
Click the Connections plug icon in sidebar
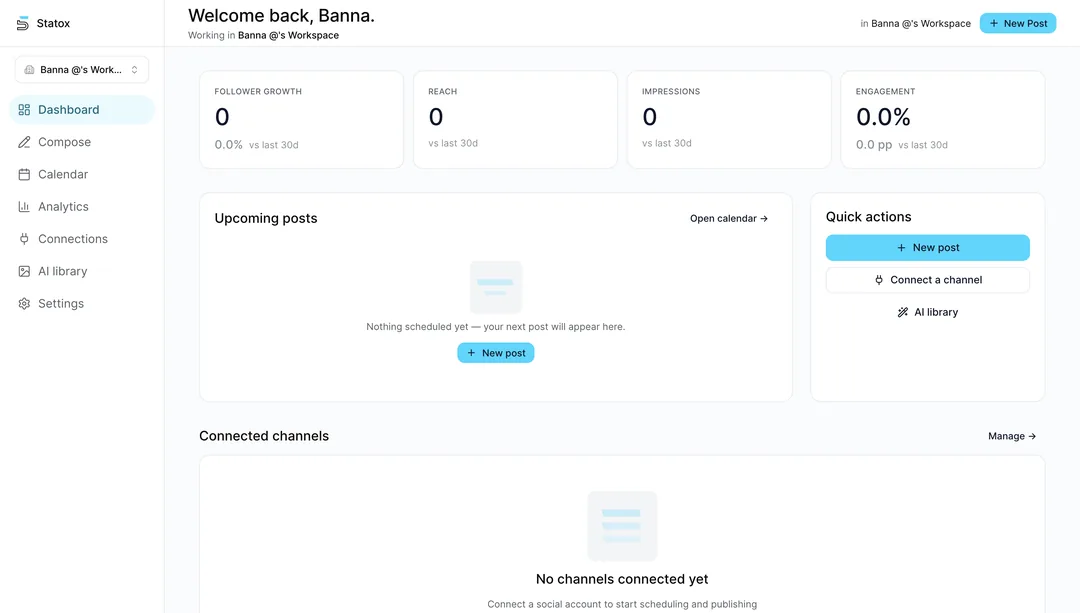click(24, 239)
